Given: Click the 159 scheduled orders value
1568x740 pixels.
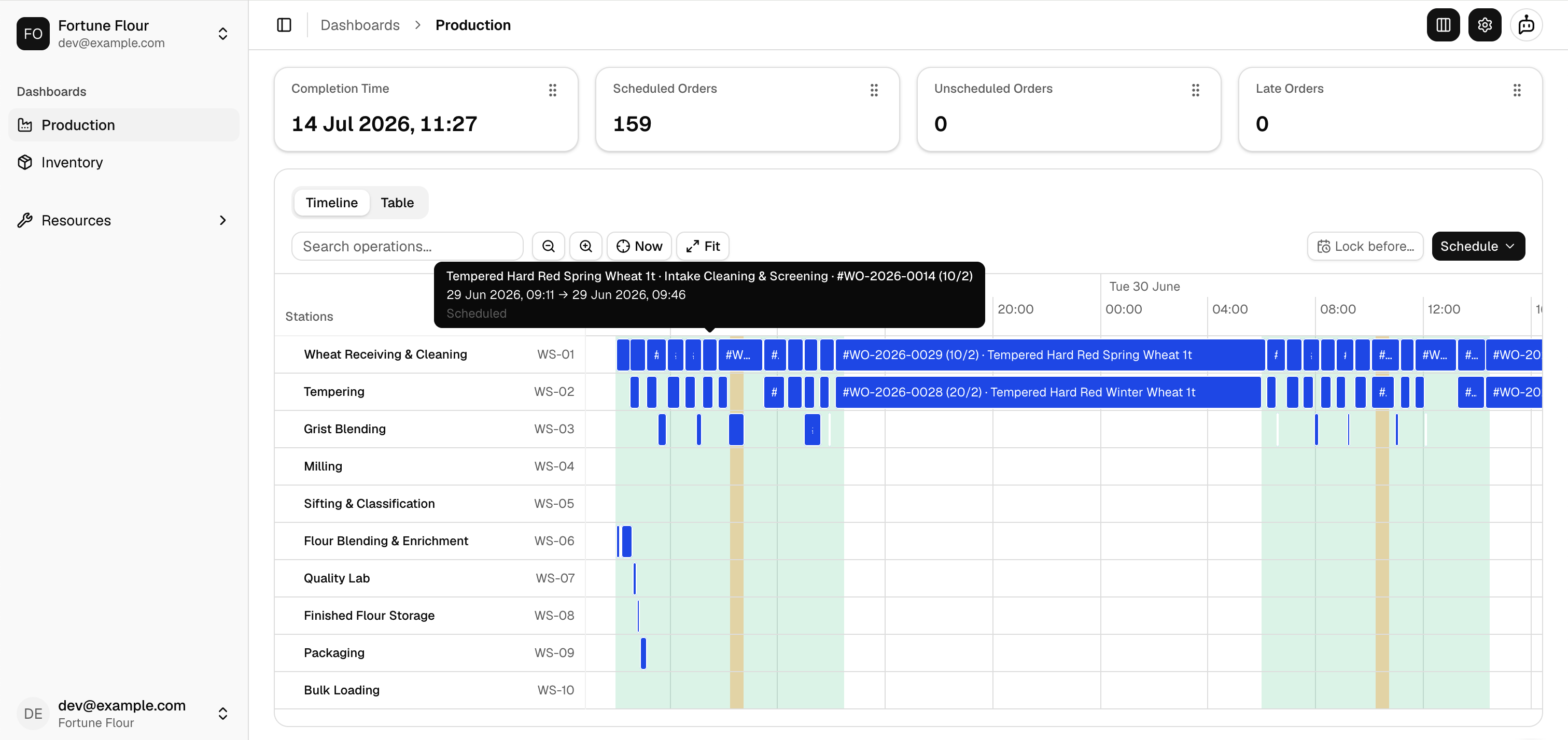Looking at the screenshot, I should click(632, 124).
